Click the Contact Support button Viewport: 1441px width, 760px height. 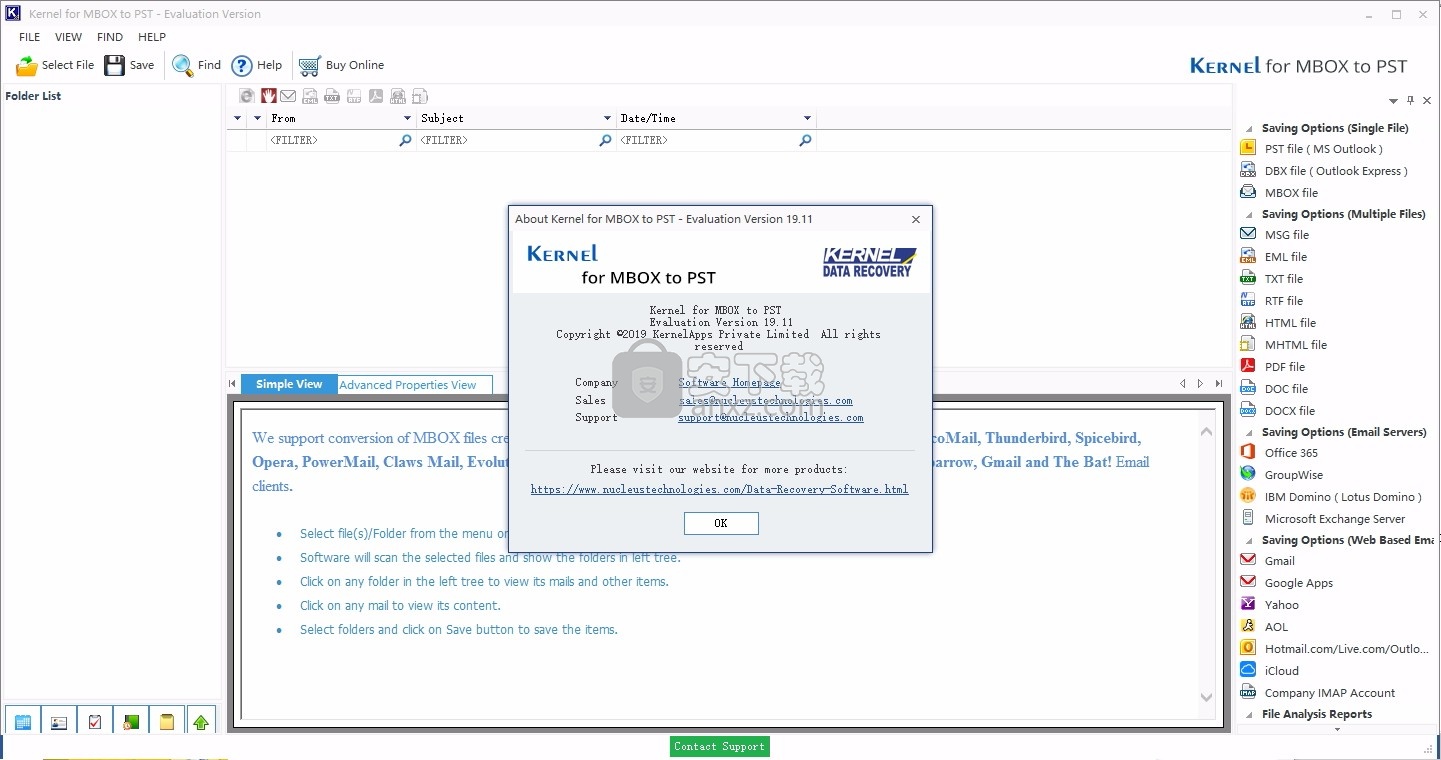point(720,746)
